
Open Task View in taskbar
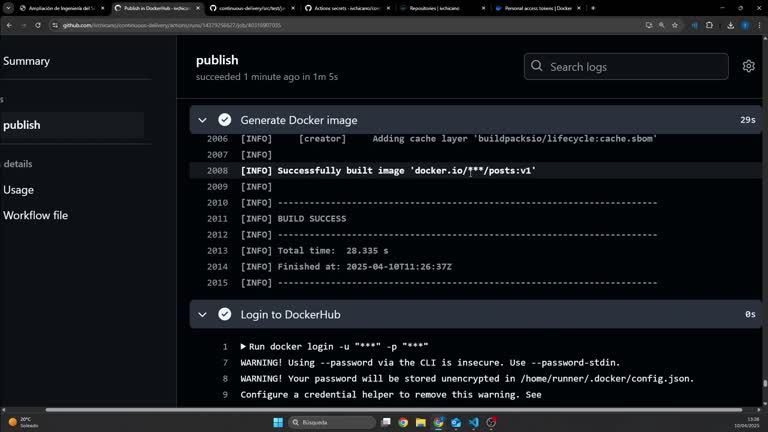tap(386, 422)
